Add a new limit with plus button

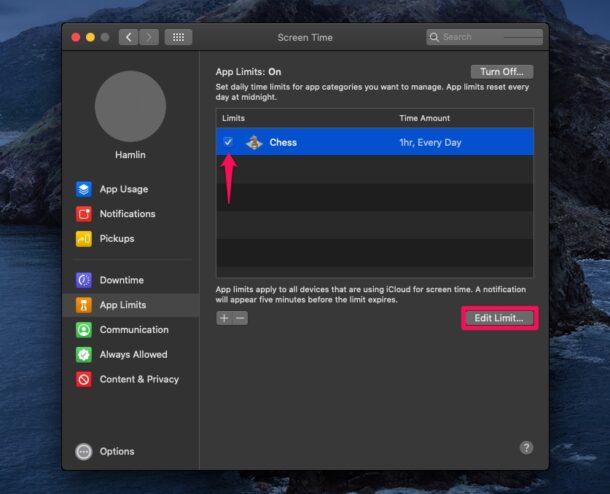pyautogui.click(x=224, y=318)
